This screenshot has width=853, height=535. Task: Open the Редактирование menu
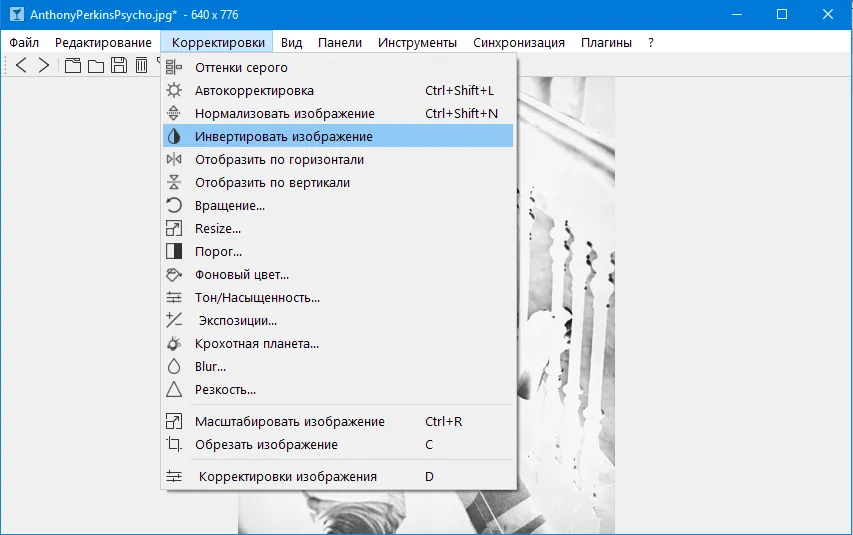click(103, 42)
